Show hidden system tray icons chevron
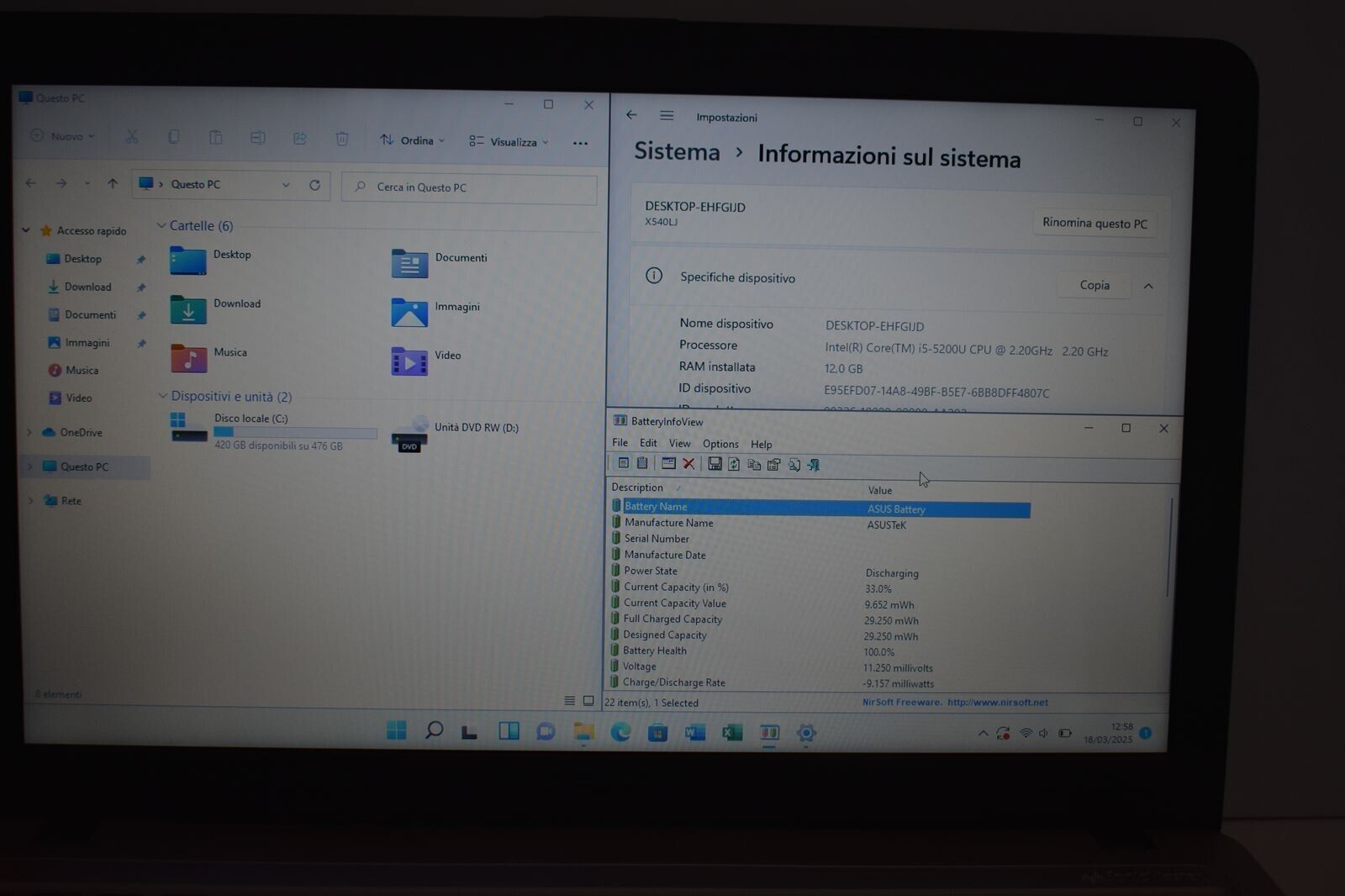1345x896 pixels. click(x=983, y=733)
